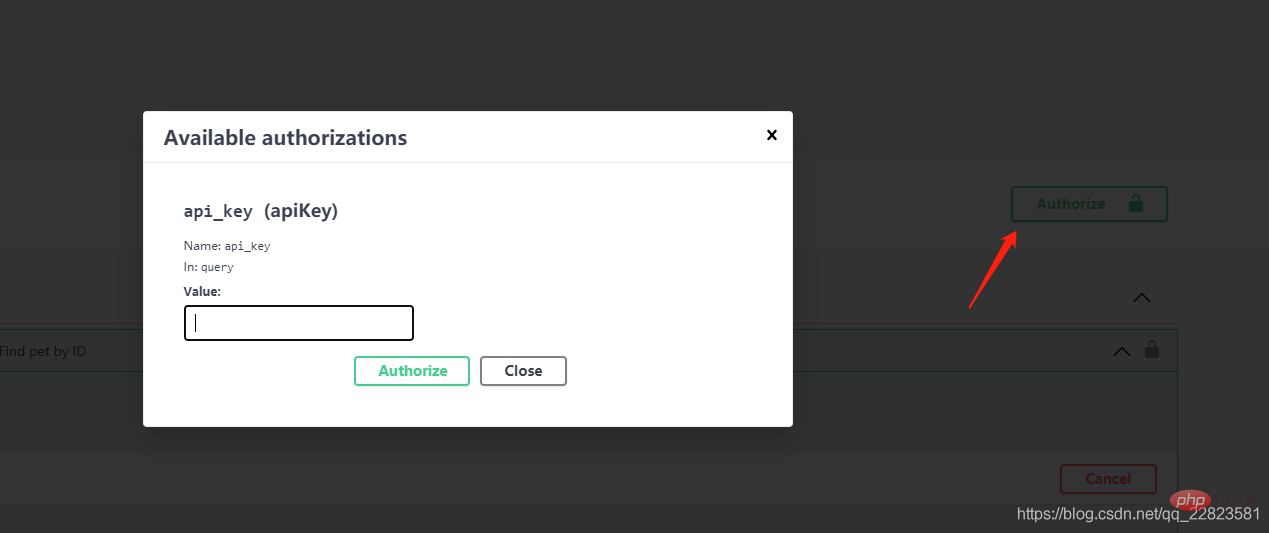Screen dimensions: 1269x533
Task: Click the red Cancel button
Action: point(1108,479)
